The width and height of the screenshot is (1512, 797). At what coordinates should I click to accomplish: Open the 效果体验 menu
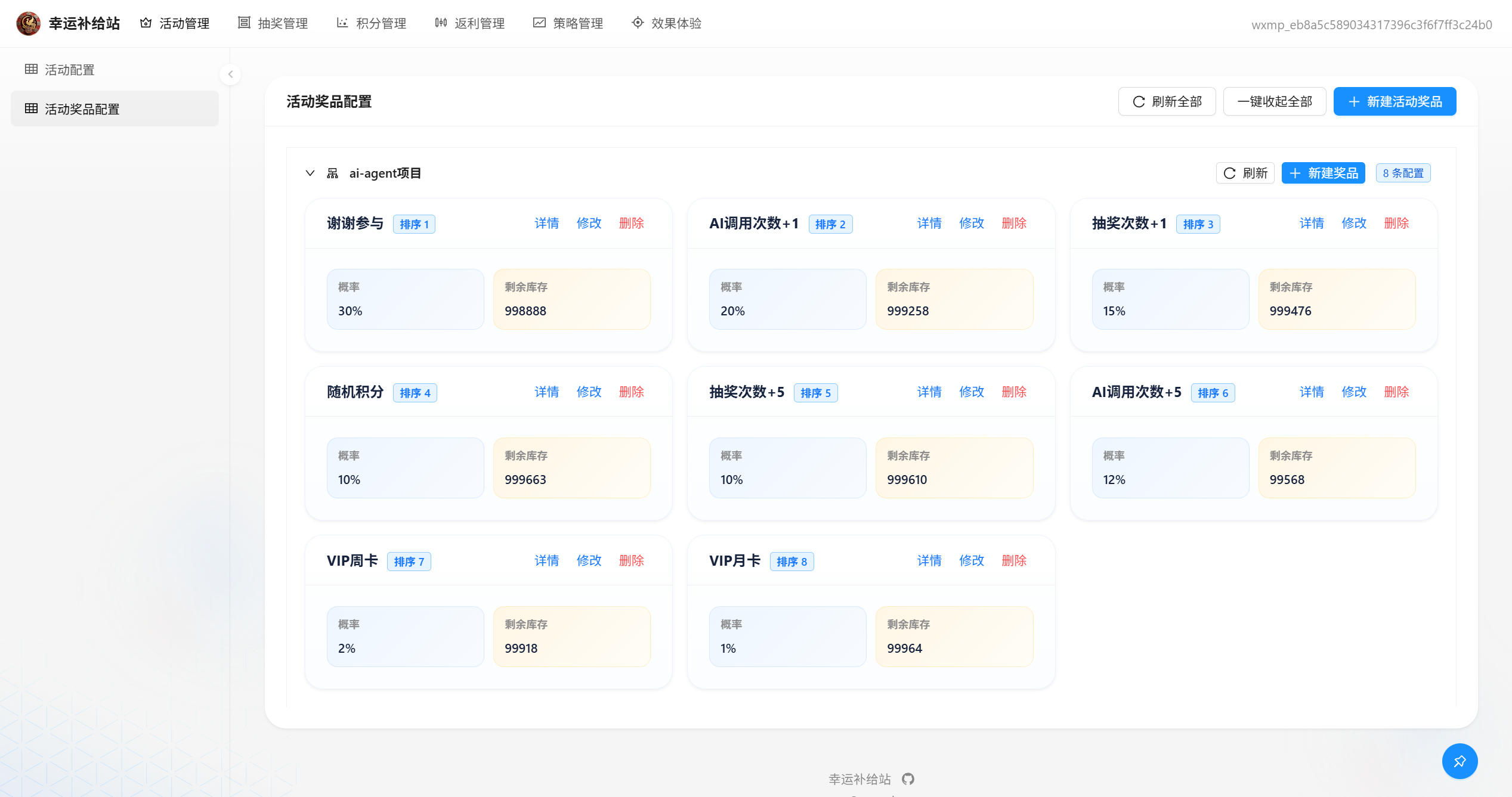coord(666,23)
